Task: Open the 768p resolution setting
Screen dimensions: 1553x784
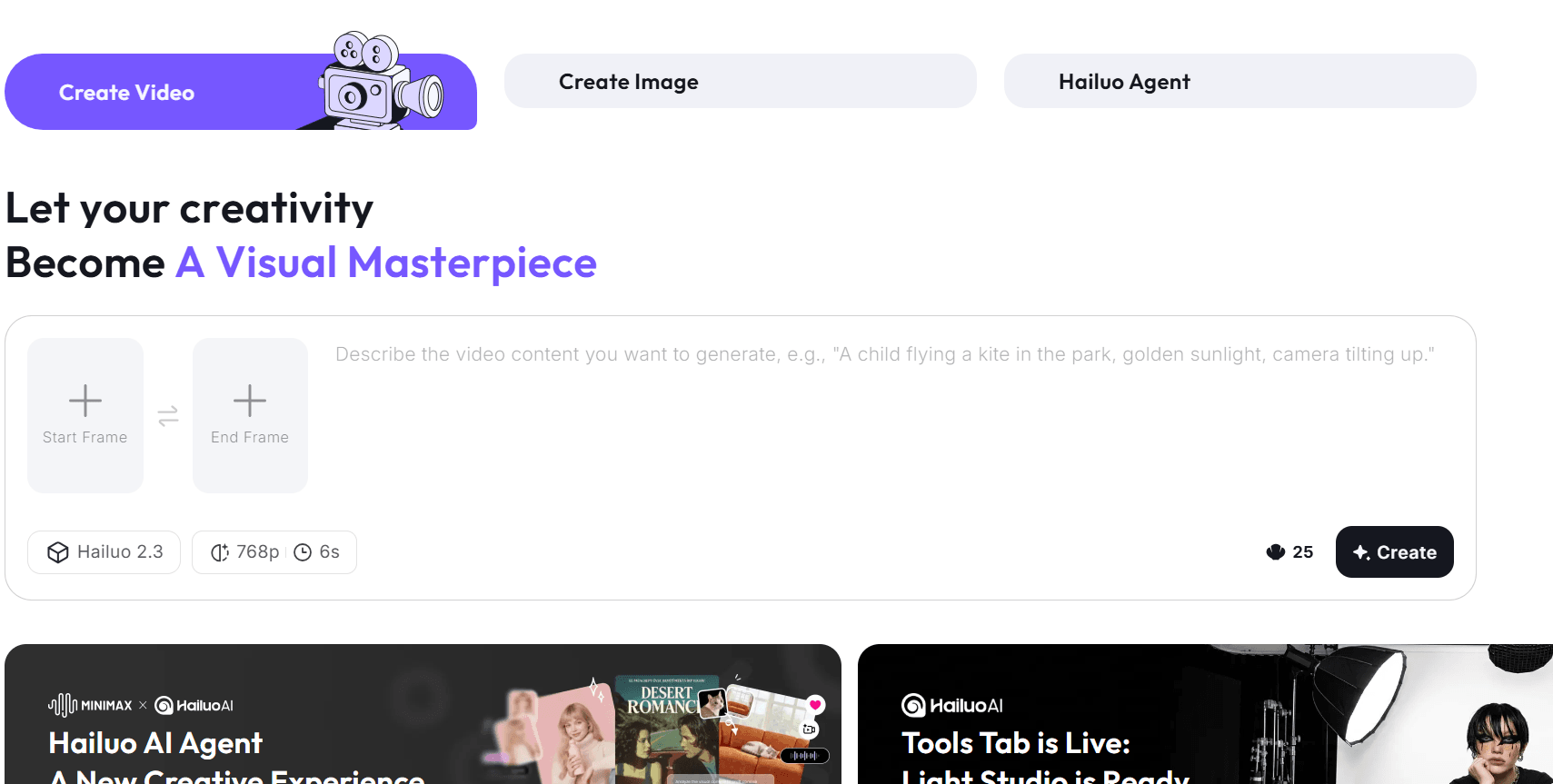Action: 245,552
